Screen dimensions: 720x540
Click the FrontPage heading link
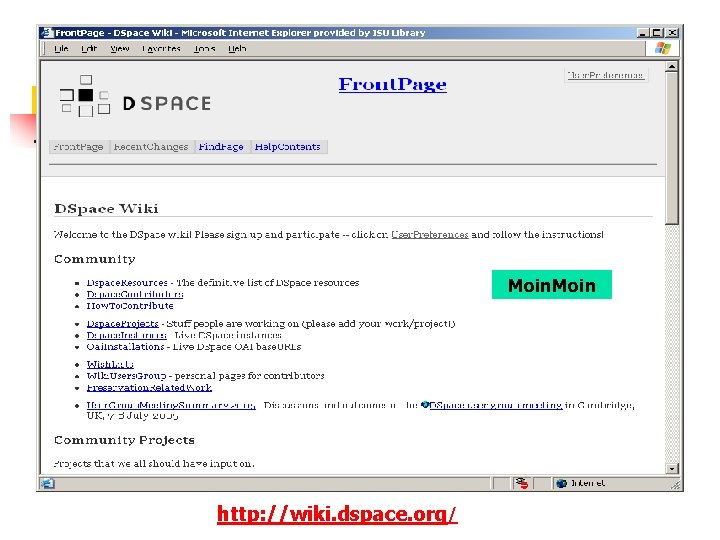(x=393, y=84)
